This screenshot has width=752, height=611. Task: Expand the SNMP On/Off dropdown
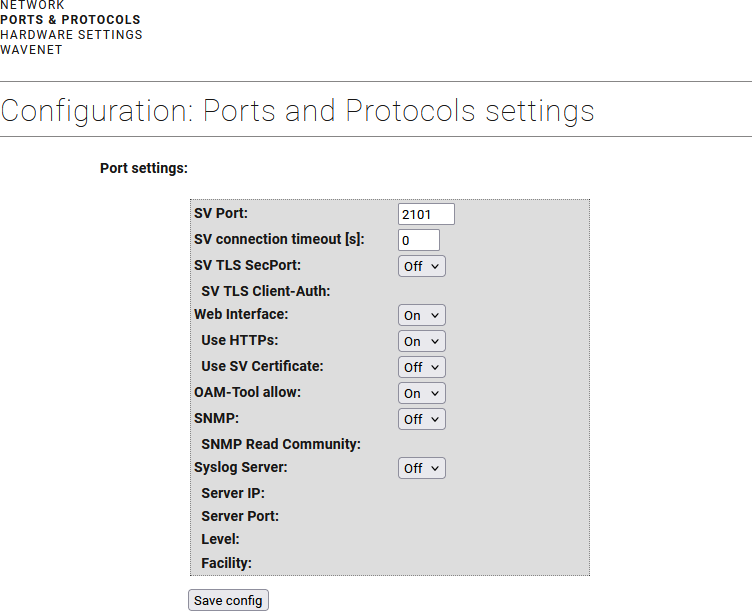pos(422,419)
